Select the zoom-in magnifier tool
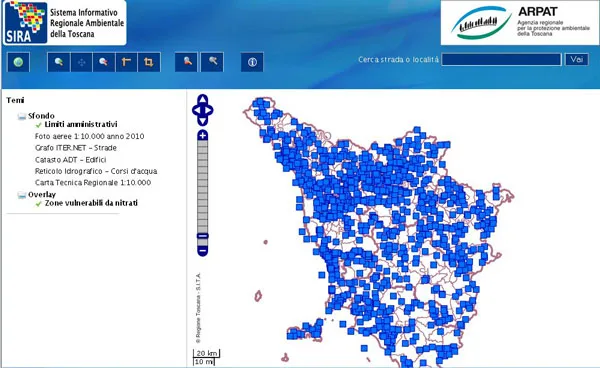This screenshot has height=368, width=600. coord(59,62)
